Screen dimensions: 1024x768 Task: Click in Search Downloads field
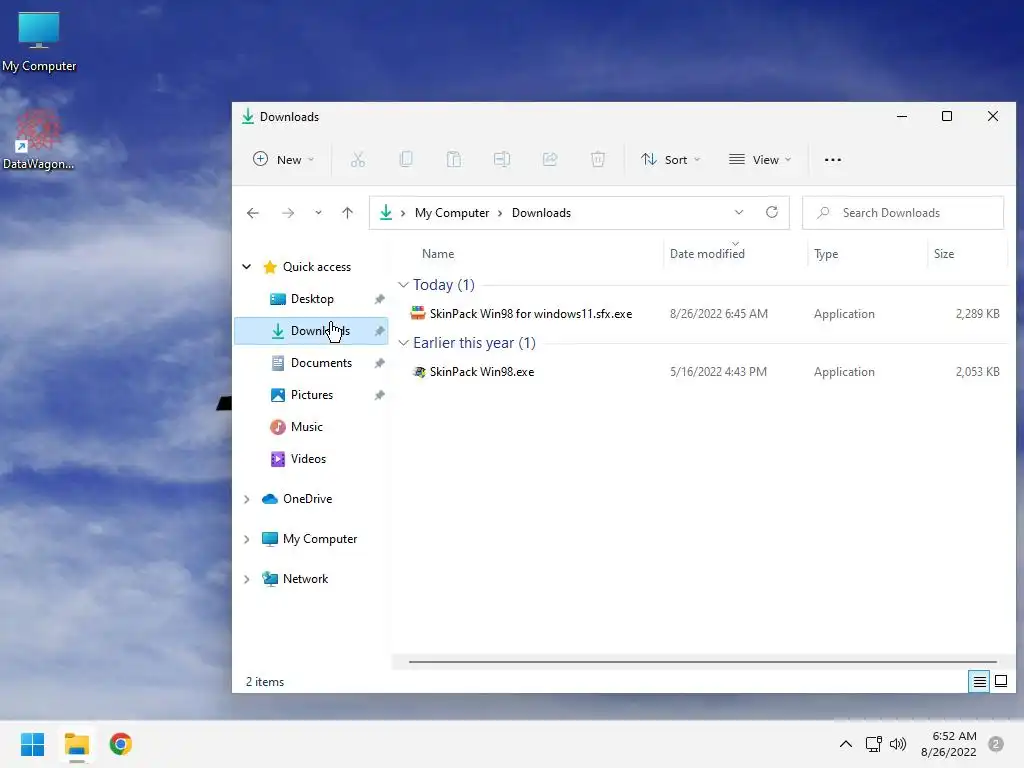coord(903,213)
